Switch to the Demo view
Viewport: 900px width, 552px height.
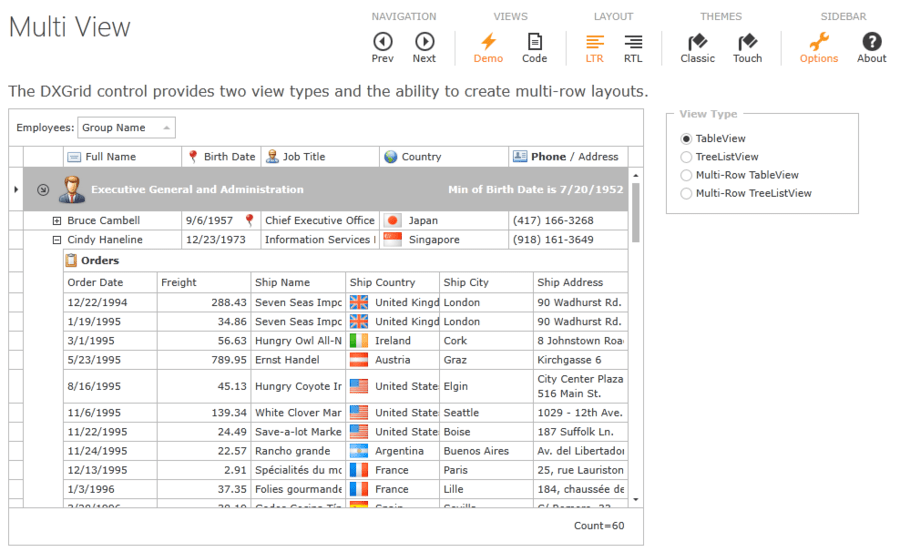click(488, 46)
